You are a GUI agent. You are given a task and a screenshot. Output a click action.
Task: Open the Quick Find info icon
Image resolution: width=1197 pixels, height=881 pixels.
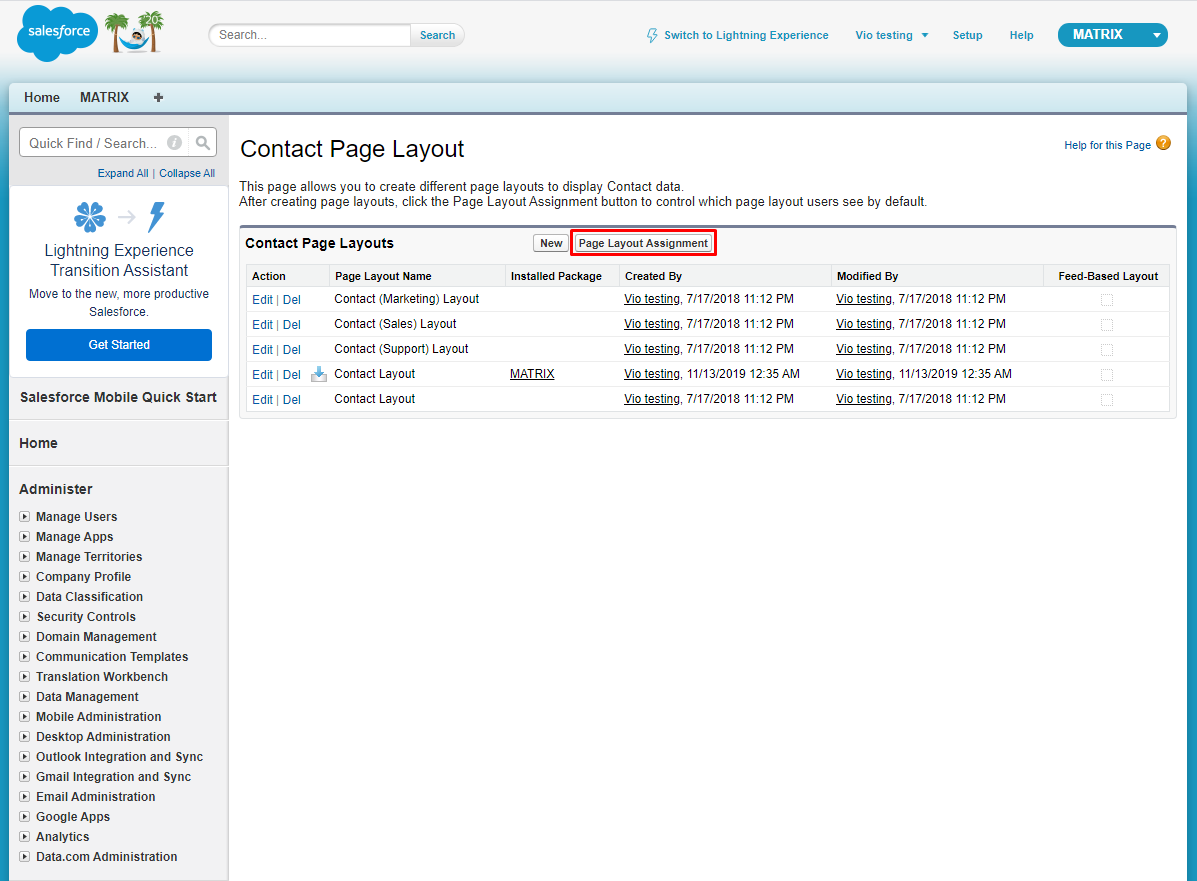175,143
